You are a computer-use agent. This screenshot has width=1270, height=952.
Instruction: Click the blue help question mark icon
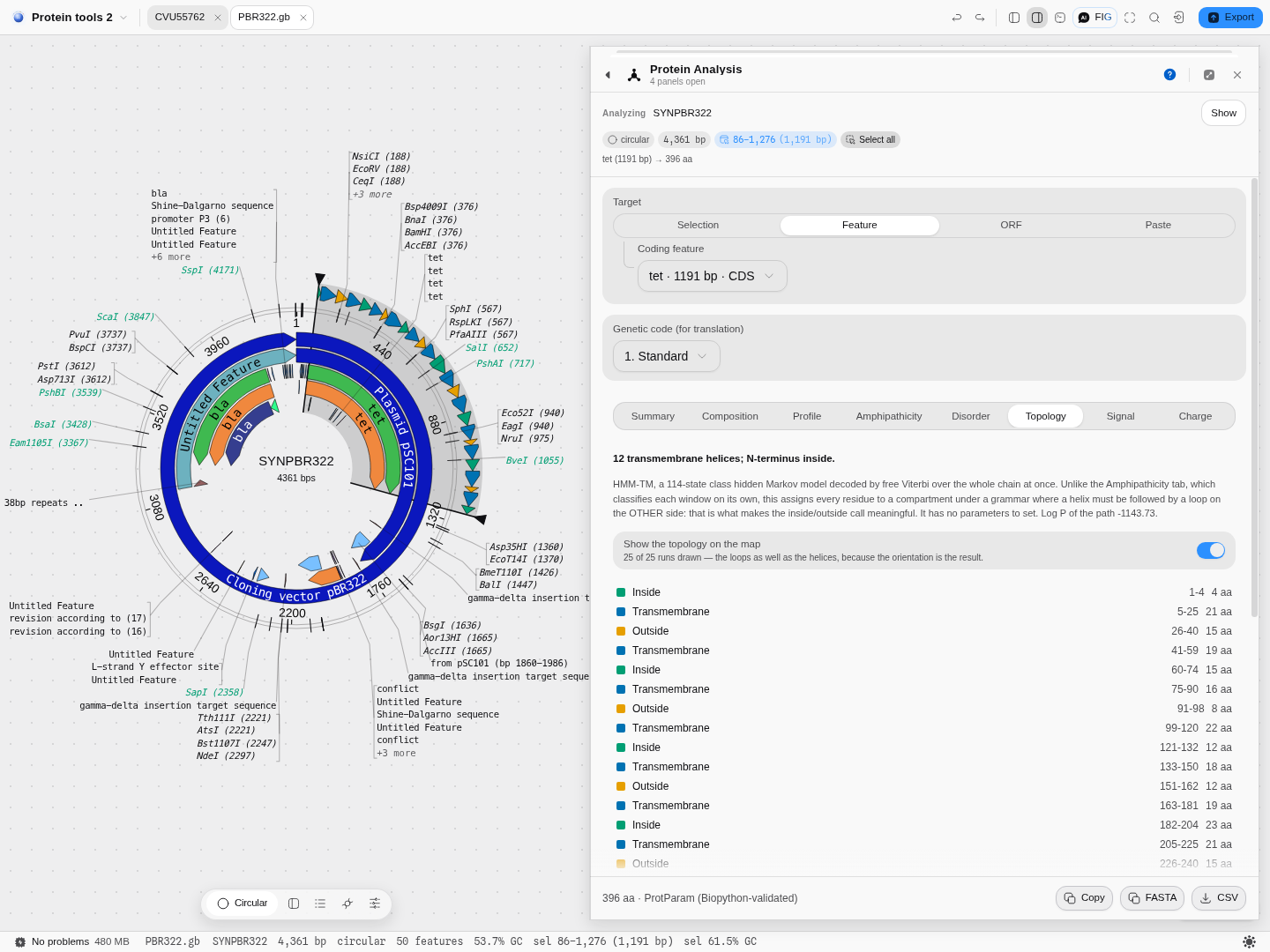(x=1169, y=75)
